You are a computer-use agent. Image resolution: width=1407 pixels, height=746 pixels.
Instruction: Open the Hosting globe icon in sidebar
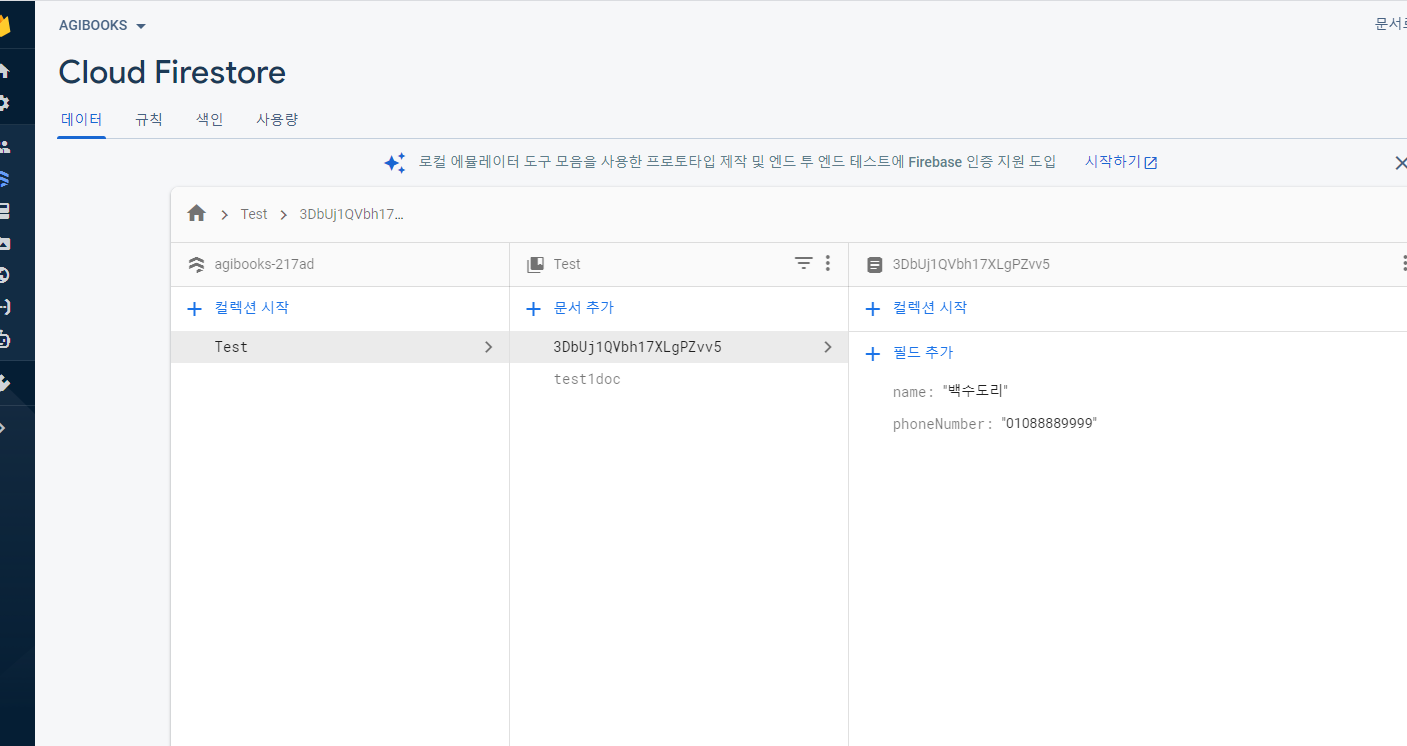click(4, 275)
